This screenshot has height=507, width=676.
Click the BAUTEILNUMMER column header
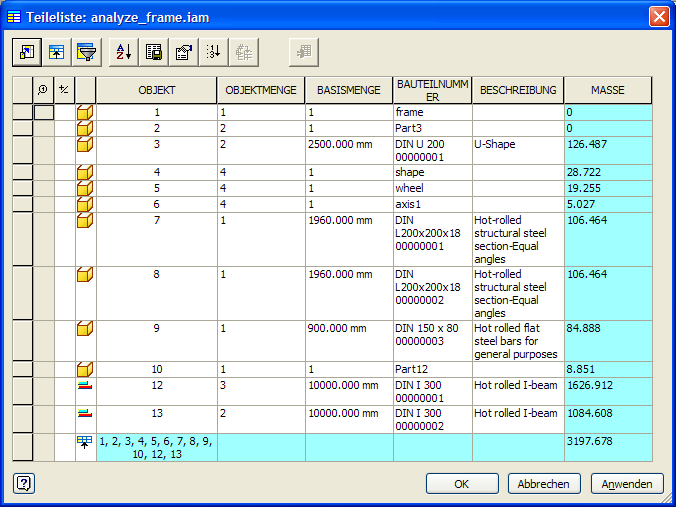click(x=432, y=90)
